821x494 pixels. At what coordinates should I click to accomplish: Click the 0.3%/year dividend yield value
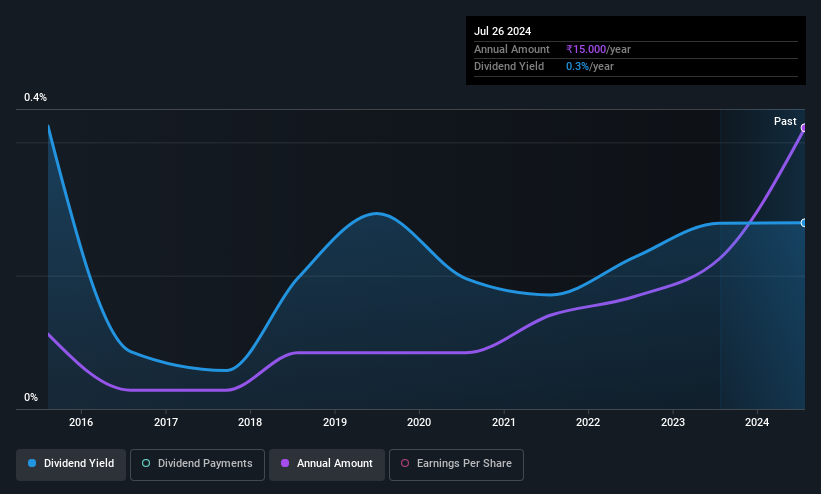coord(590,67)
